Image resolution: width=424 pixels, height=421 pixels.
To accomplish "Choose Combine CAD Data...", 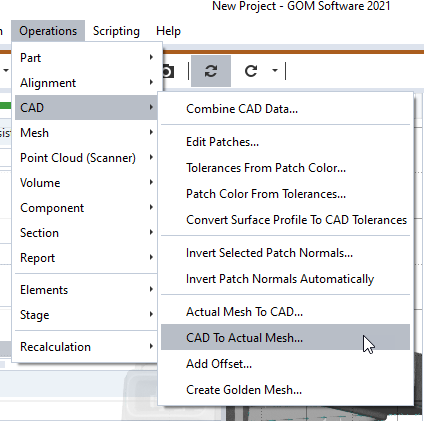I will (x=285, y=109).
